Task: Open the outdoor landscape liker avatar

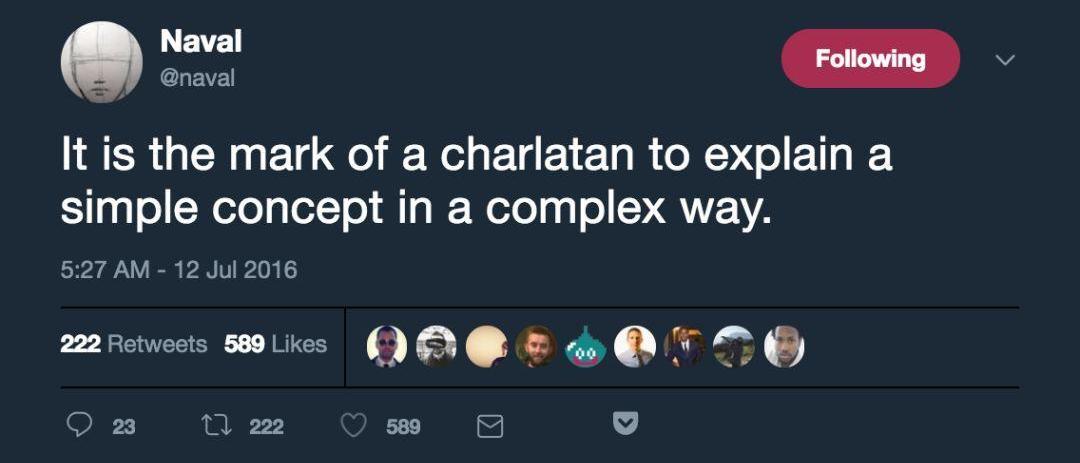Action: click(x=734, y=346)
